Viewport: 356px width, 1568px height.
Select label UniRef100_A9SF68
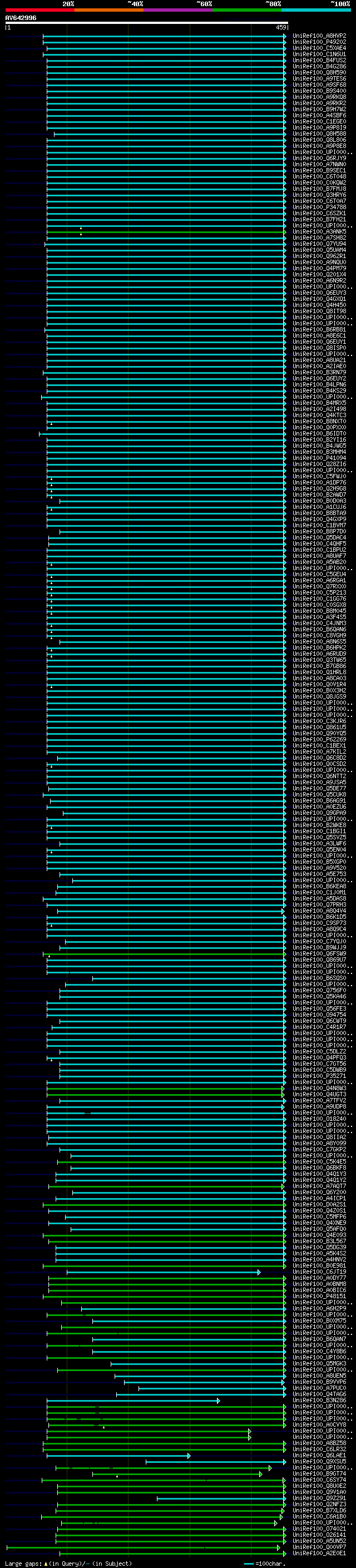319,85
